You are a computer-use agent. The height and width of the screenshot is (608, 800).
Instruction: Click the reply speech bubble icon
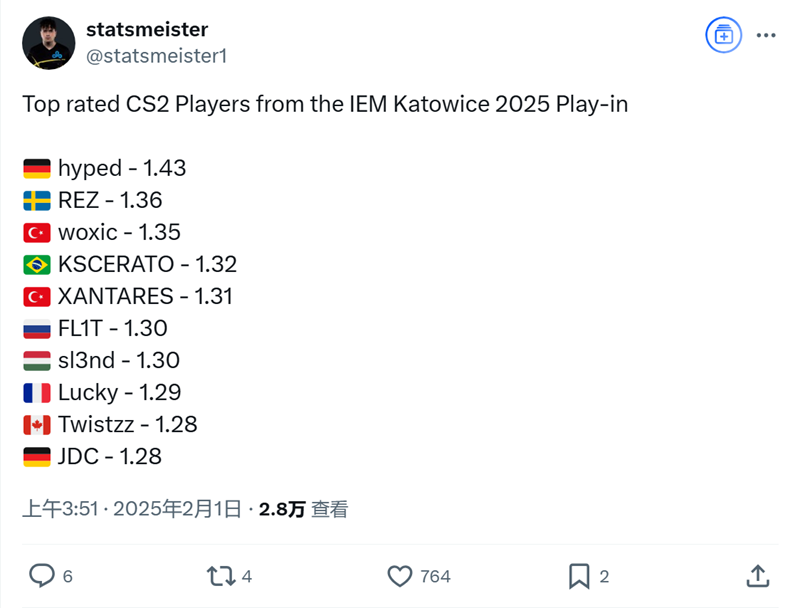coord(41,576)
